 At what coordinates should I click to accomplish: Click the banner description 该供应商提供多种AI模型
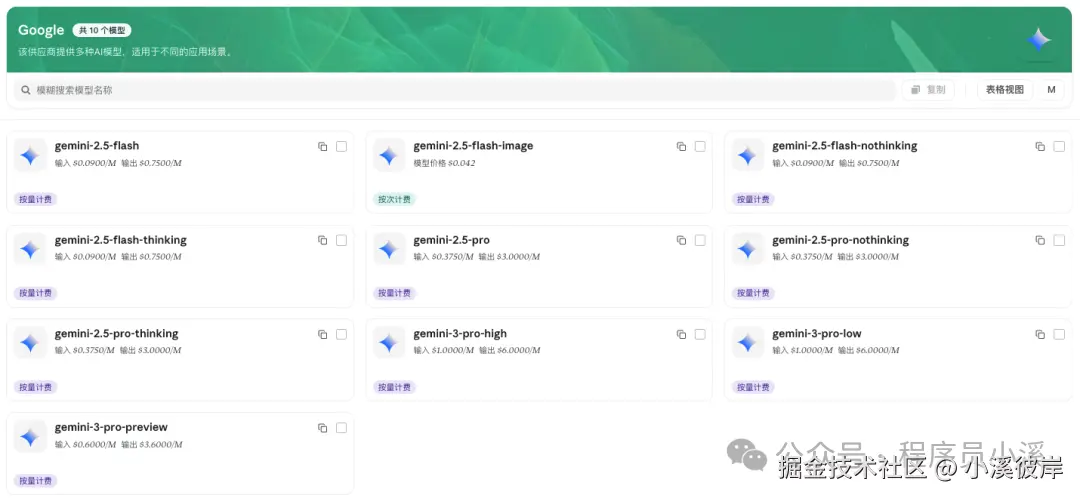click(125, 52)
